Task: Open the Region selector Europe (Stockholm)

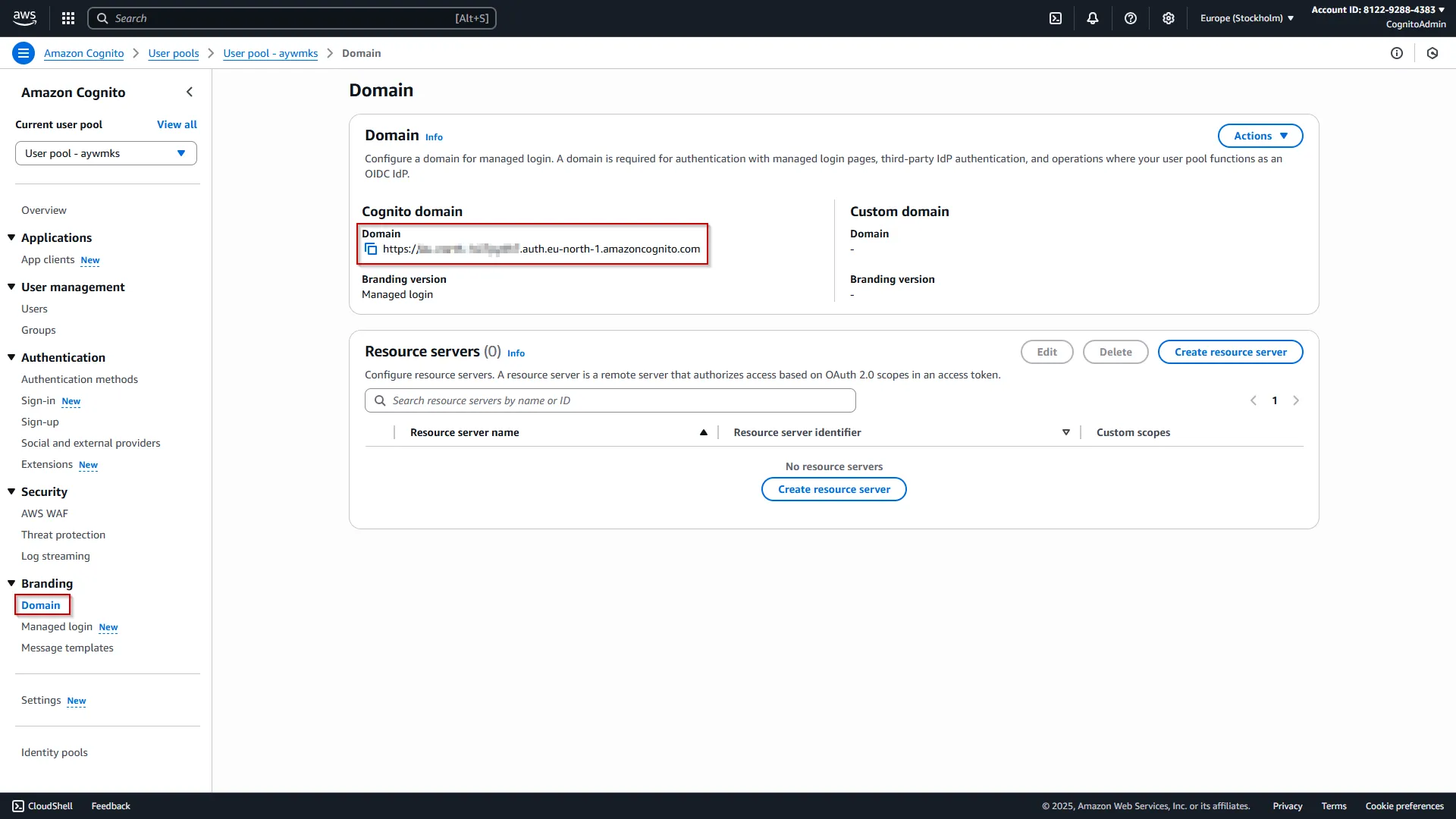Action: 1247,18
